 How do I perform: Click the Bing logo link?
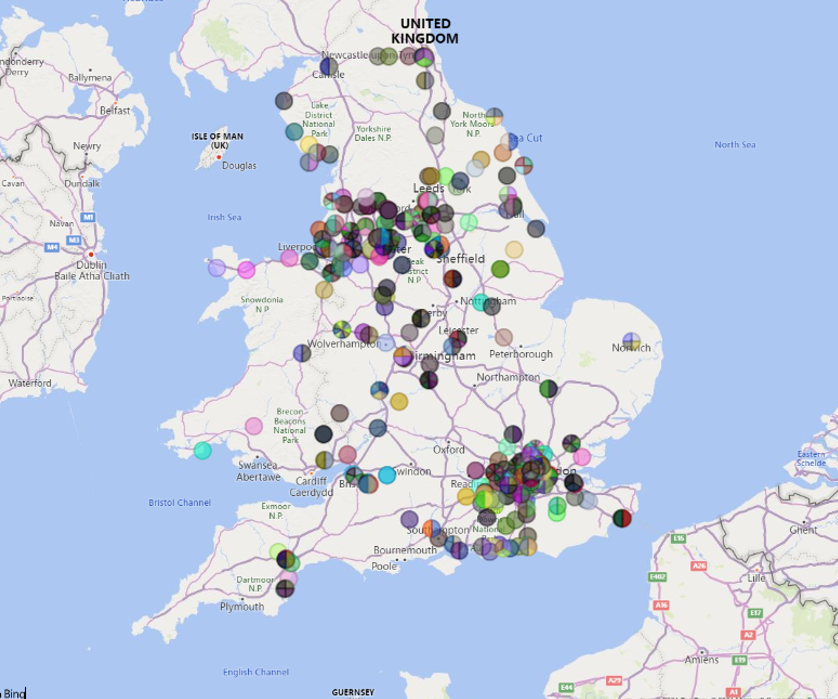pos(14,692)
